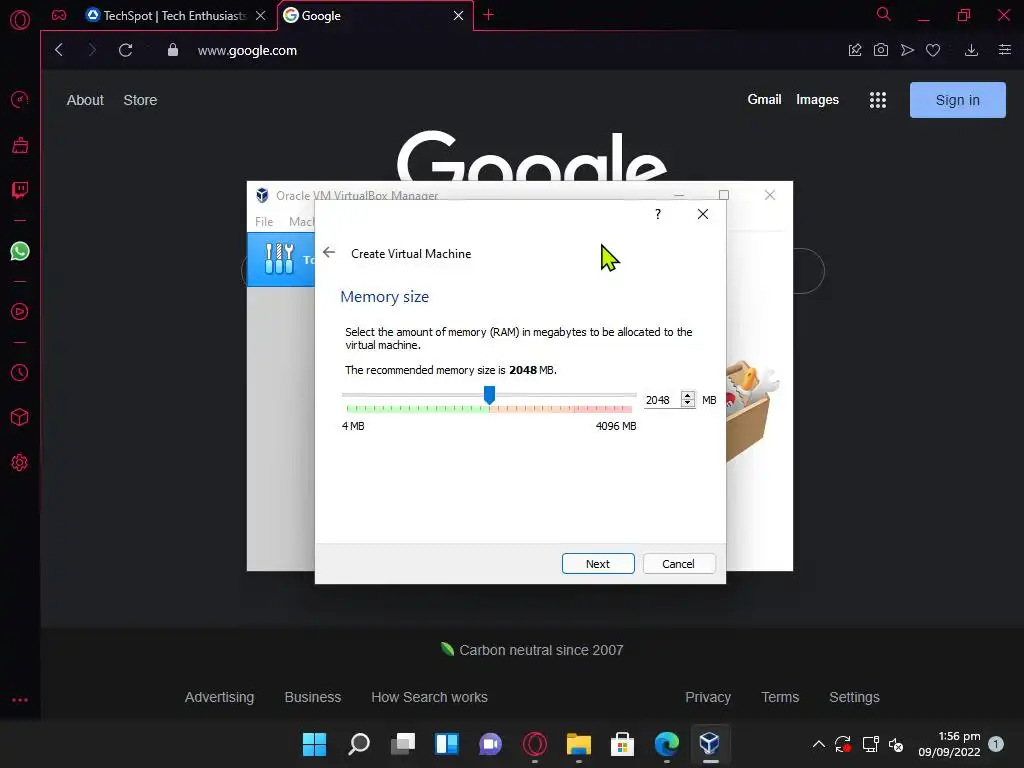Image resolution: width=1024 pixels, height=768 pixels.
Task: Open the new tab plus button
Action: coord(488,15)
